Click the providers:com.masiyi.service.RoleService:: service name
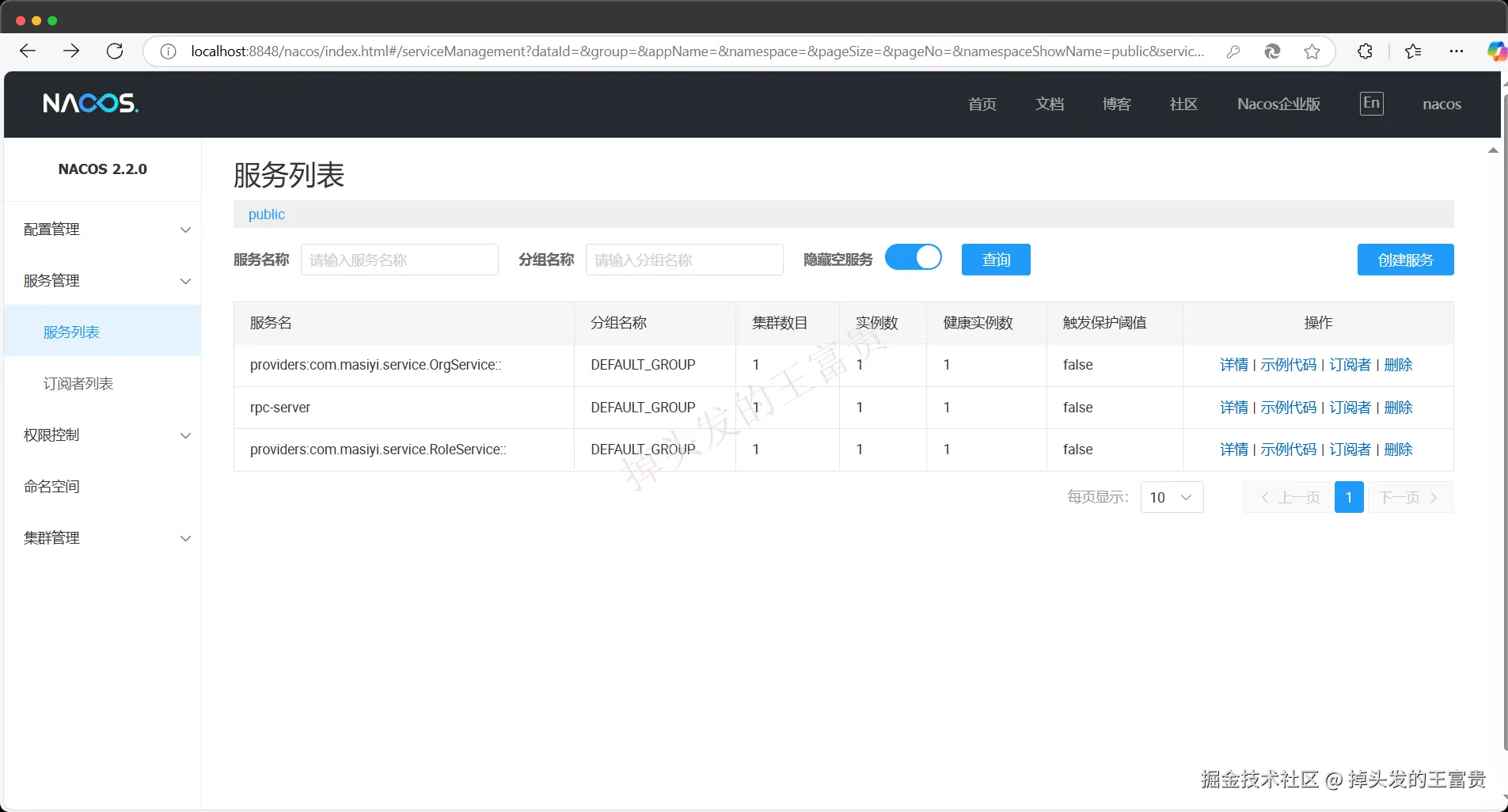 click(x=378, y=450)
